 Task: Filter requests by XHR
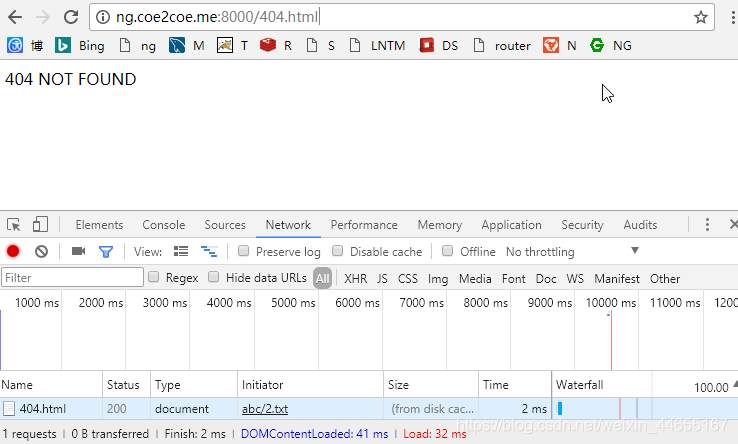355,279
